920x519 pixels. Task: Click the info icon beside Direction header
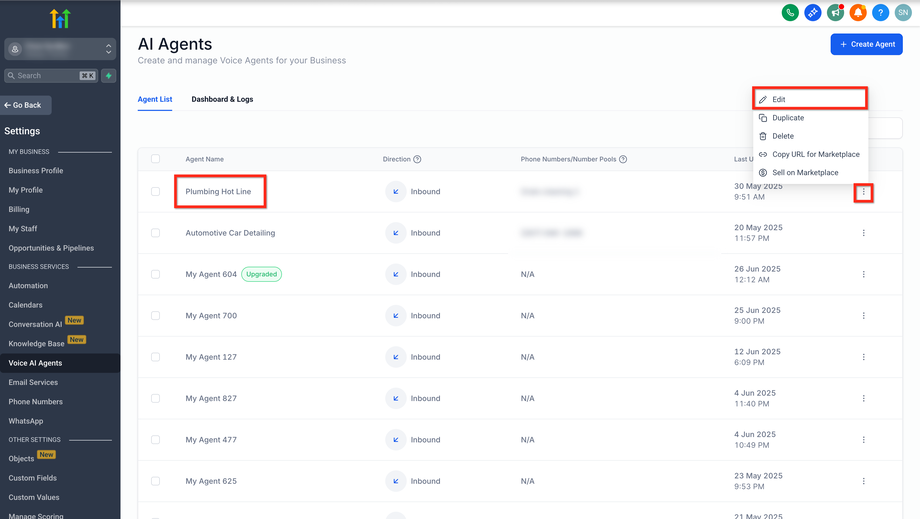[417, 159]
